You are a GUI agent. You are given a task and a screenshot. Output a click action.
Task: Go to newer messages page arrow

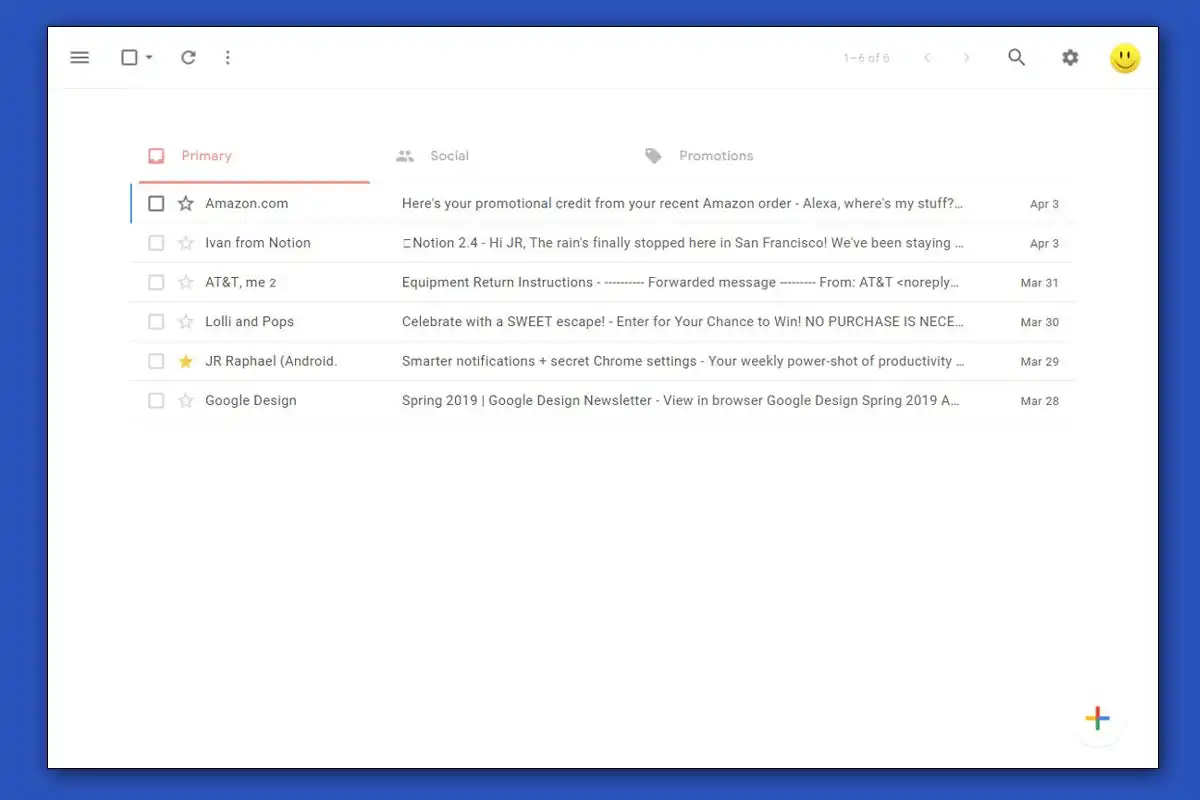click(x=927, y=58)
